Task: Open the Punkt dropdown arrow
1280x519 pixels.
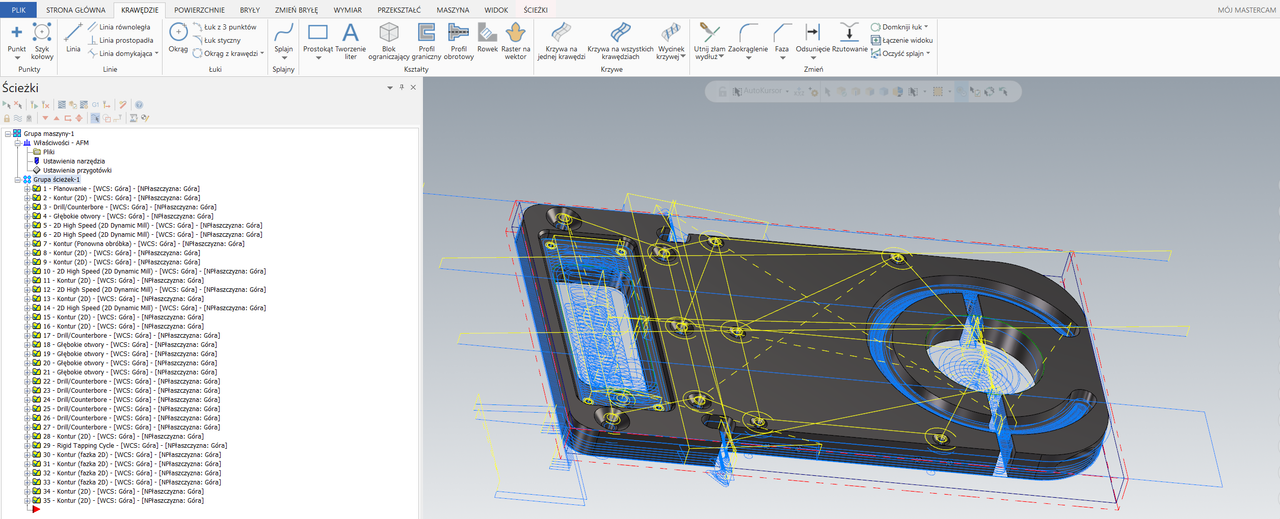Action: (x=16, y=57)
